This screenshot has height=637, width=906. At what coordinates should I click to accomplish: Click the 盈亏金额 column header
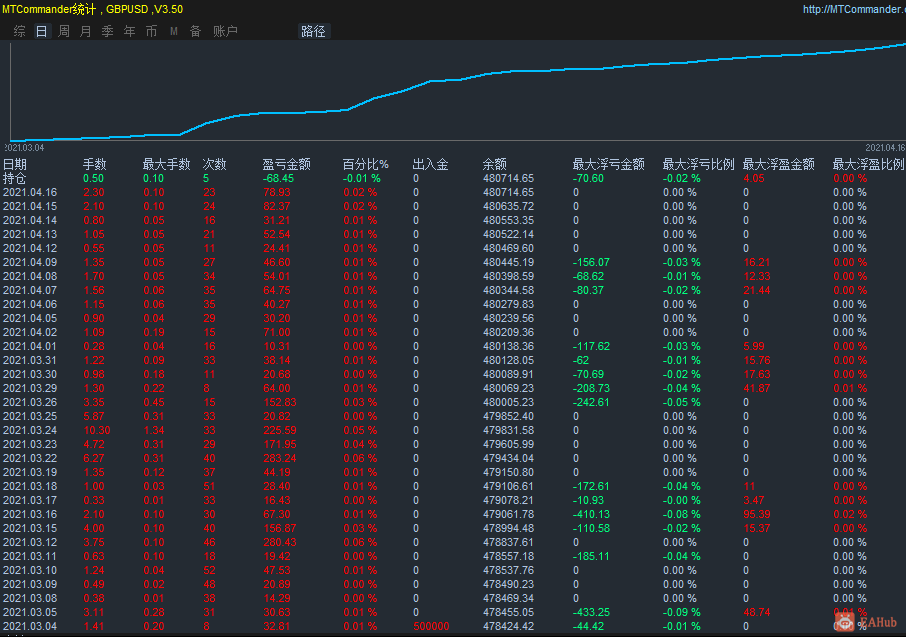[286, 164]
